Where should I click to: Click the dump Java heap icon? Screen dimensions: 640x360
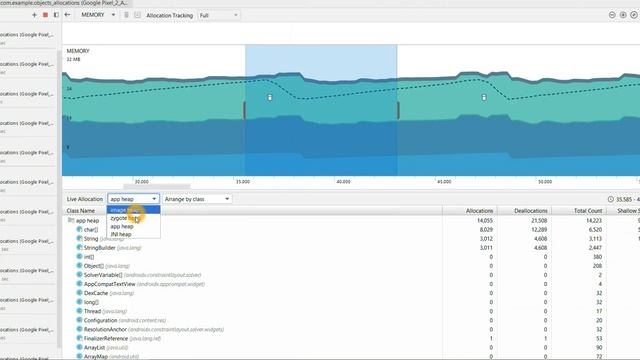click(x=137, y=15)
